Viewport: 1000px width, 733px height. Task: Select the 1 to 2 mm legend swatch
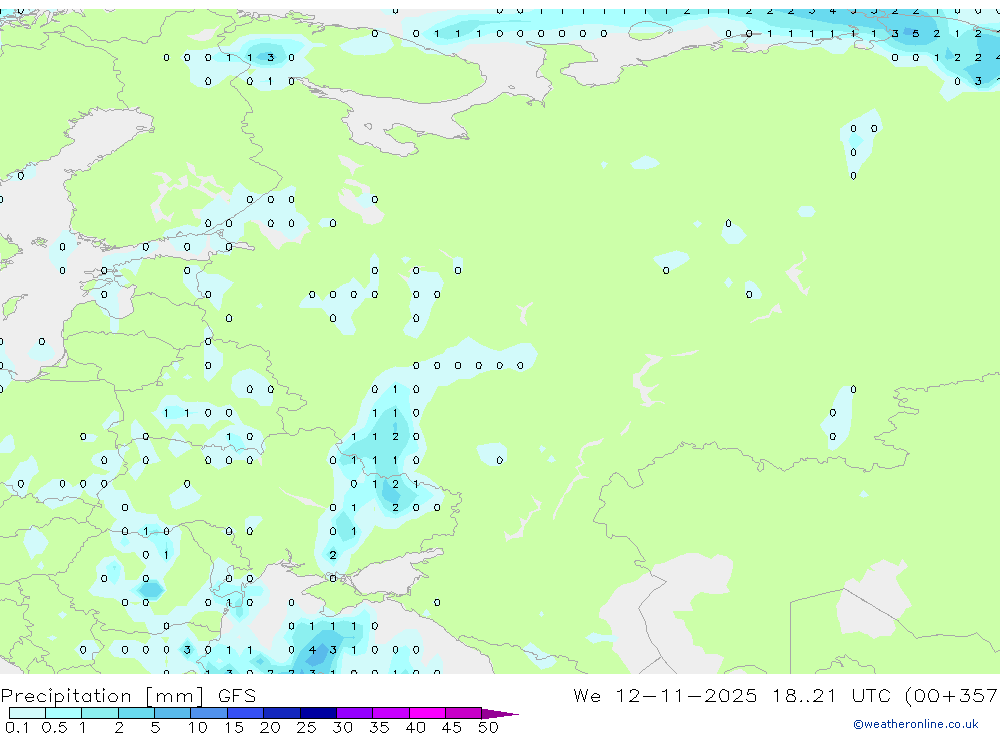100,713
